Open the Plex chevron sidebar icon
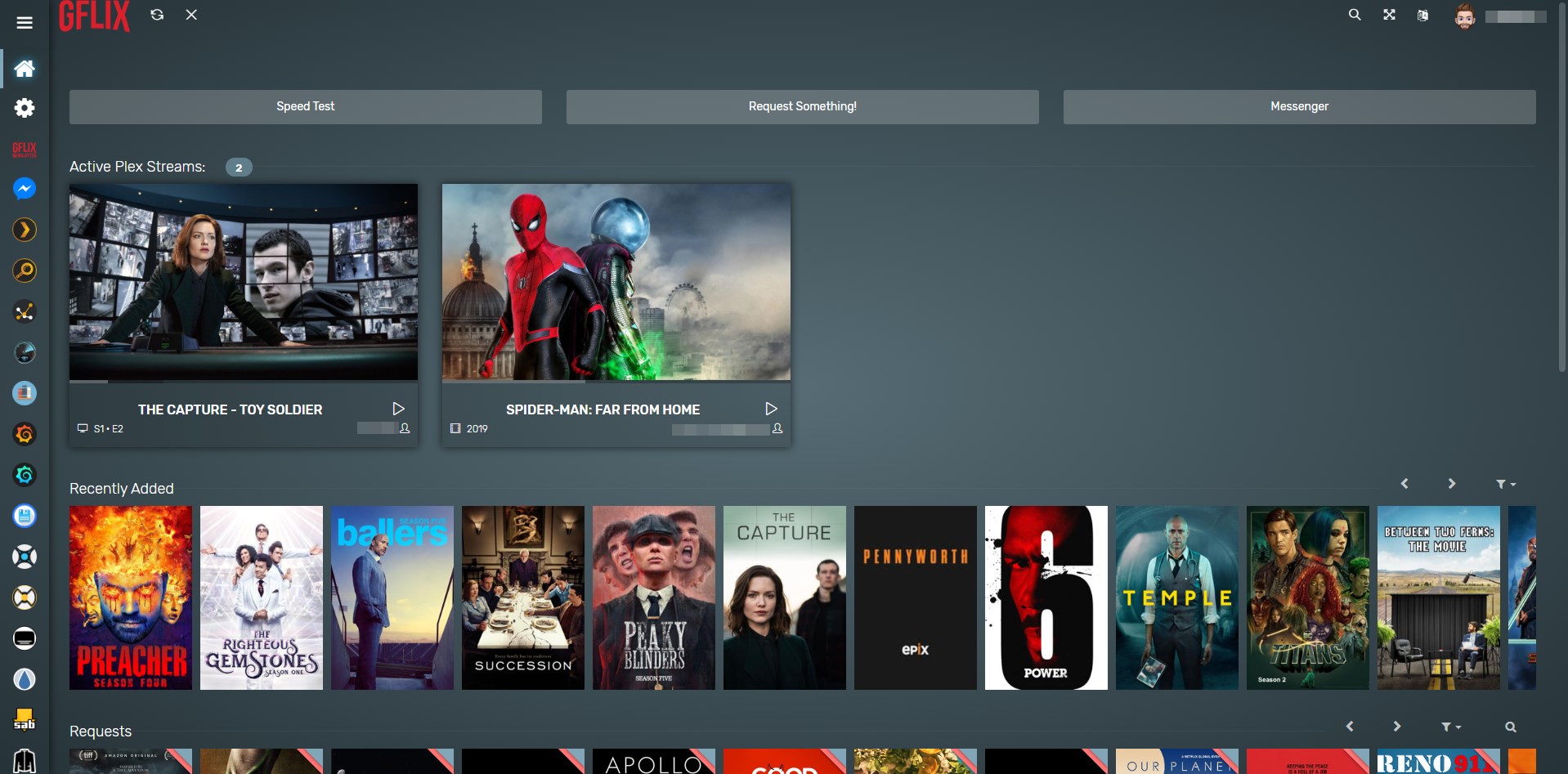The width and height of the screenshot is (1568, 774). tap(25, 230)
